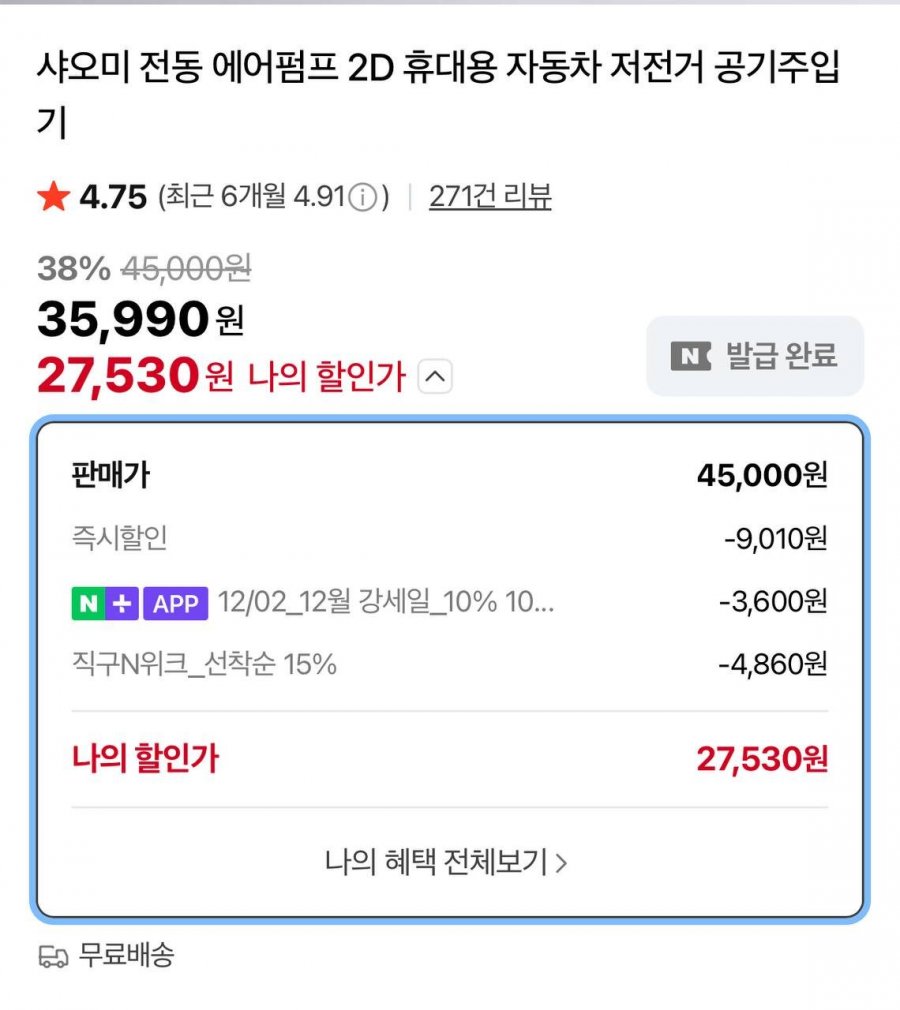Viewport: 900px width, 1010px height.
Task: Open the 271건 리뷰 link
Action: 490,197
